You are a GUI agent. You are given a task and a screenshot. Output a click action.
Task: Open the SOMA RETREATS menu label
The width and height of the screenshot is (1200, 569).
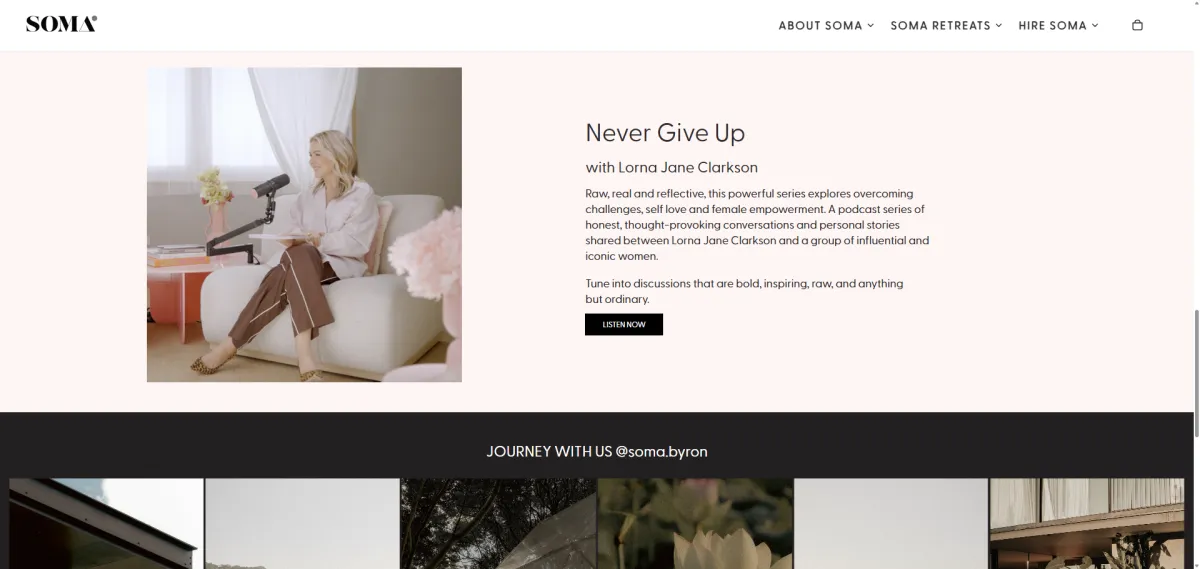[x=940, y=25]
